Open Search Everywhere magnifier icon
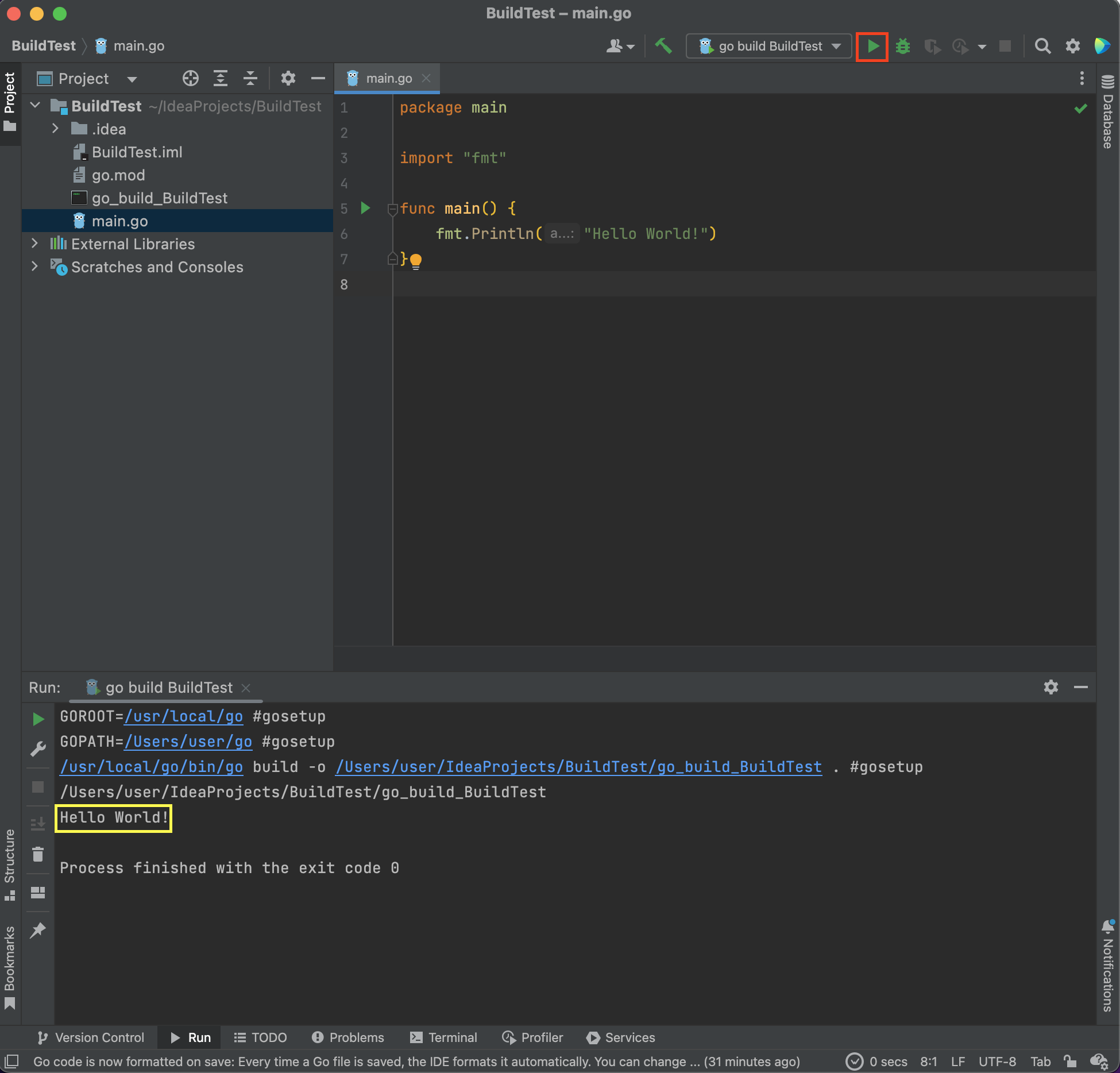Image resolution: width=1120 pixels, height=1073 pixels. (1042, 47)
